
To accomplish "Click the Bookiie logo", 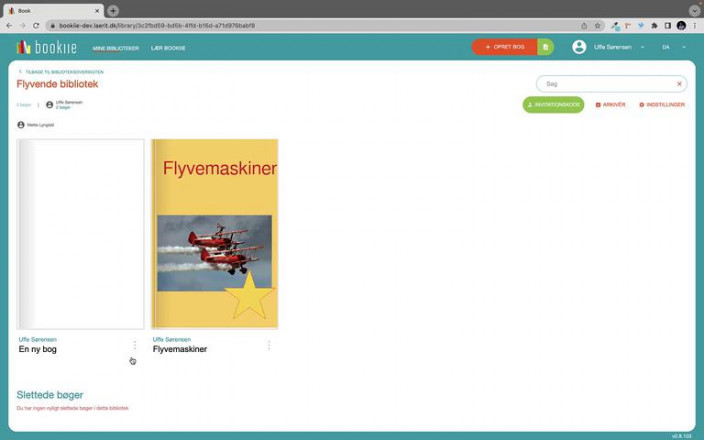I will (46, 47).
